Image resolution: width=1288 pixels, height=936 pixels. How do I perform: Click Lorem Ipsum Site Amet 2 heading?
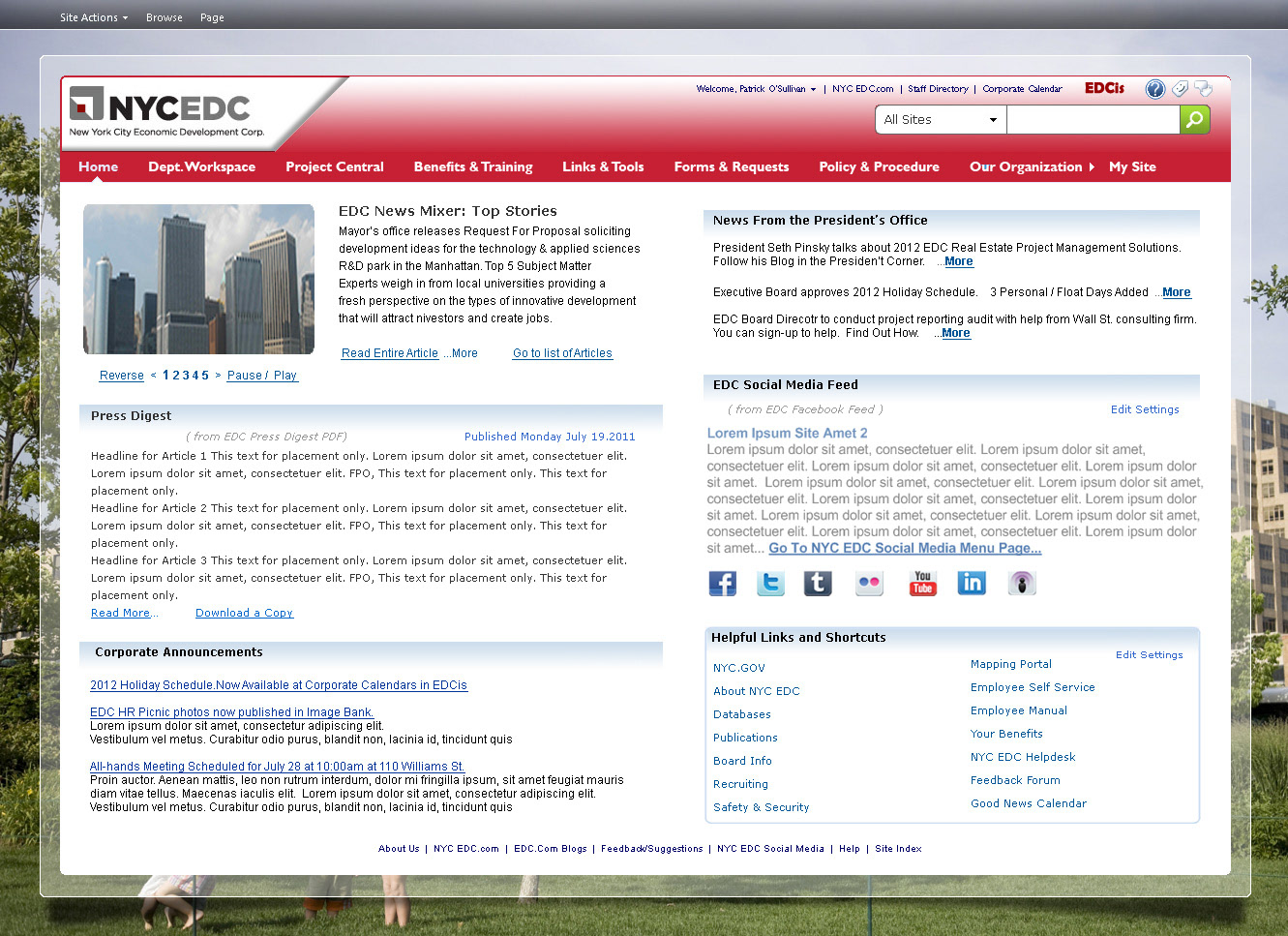pos(787,433)
